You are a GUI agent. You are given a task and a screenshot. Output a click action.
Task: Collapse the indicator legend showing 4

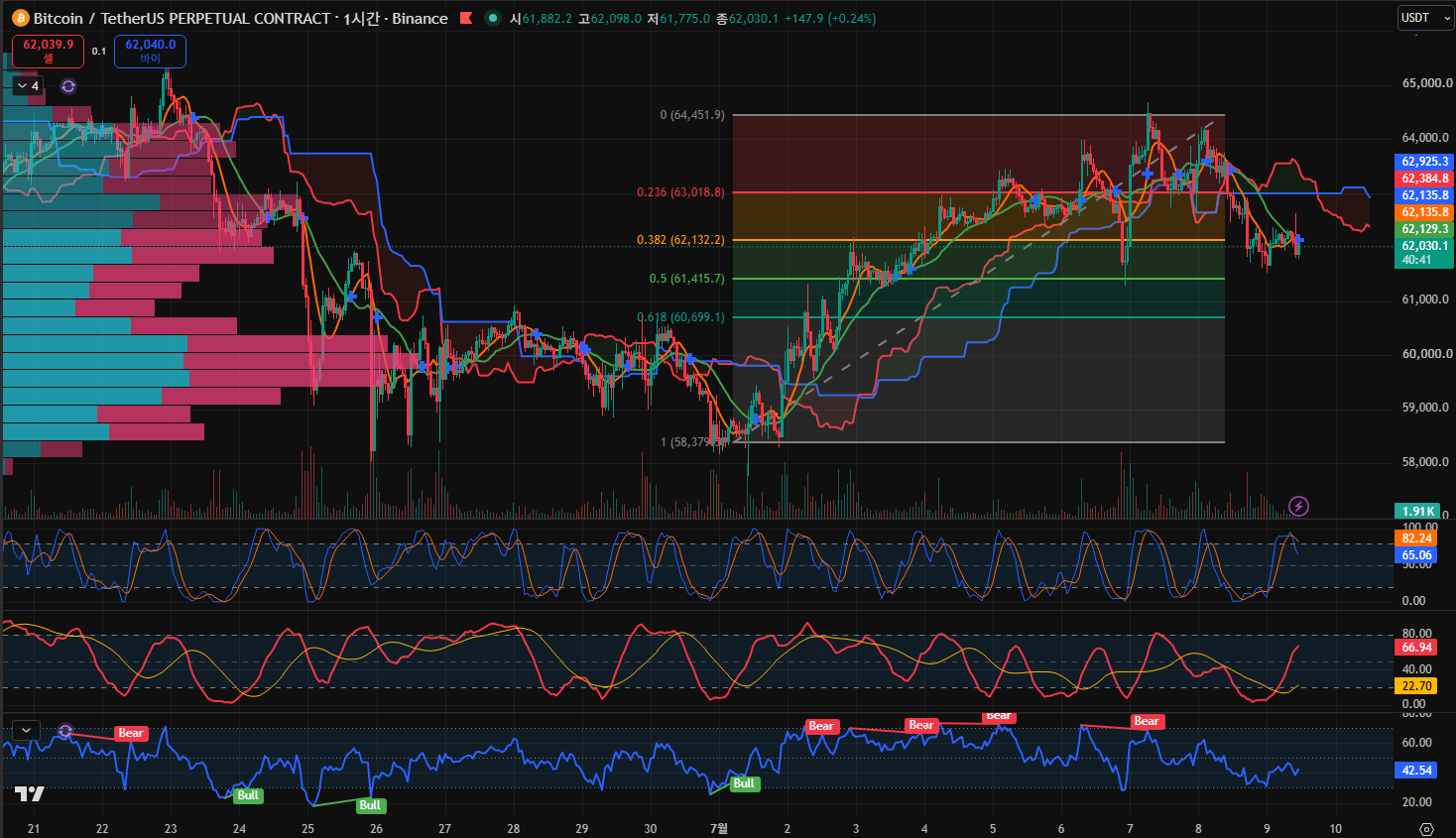click(28, 86)
